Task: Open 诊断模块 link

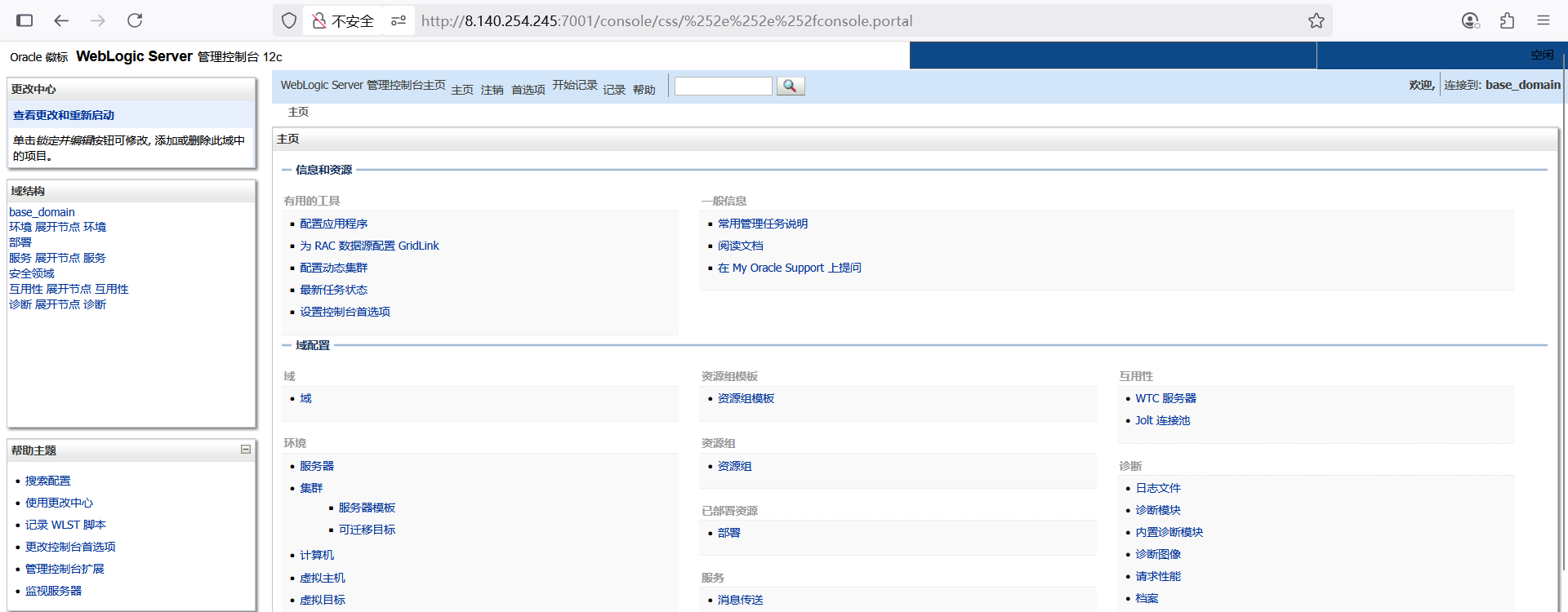Action: [x=1158, y=510]
